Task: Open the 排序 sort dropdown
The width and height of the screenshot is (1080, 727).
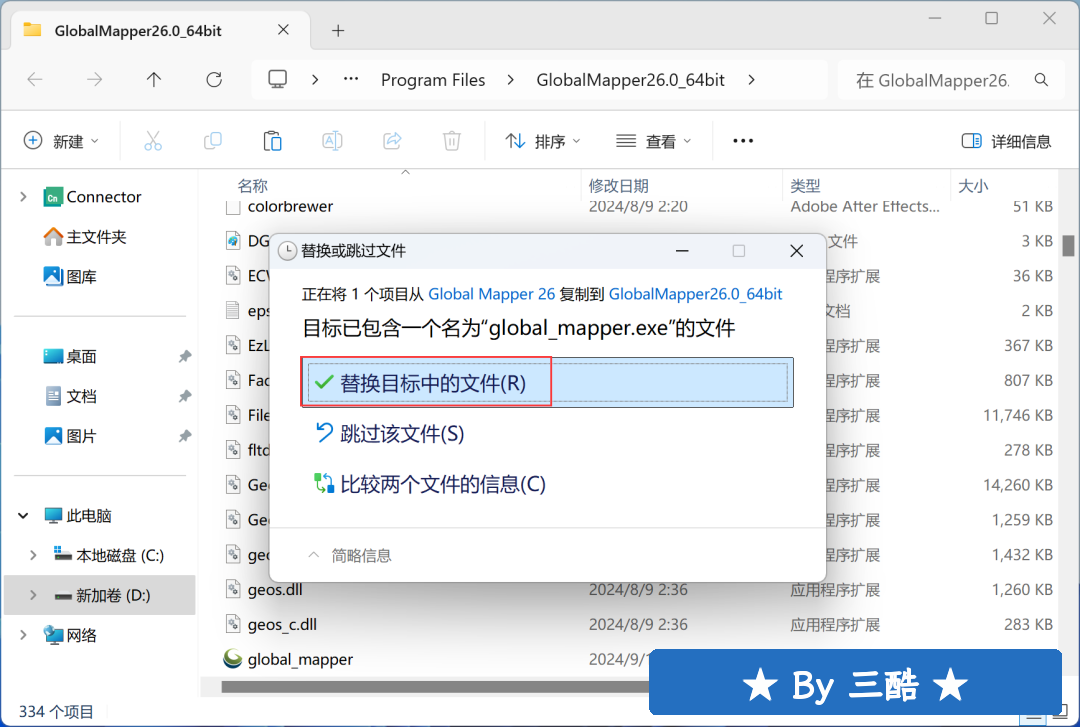Action: 543,141
